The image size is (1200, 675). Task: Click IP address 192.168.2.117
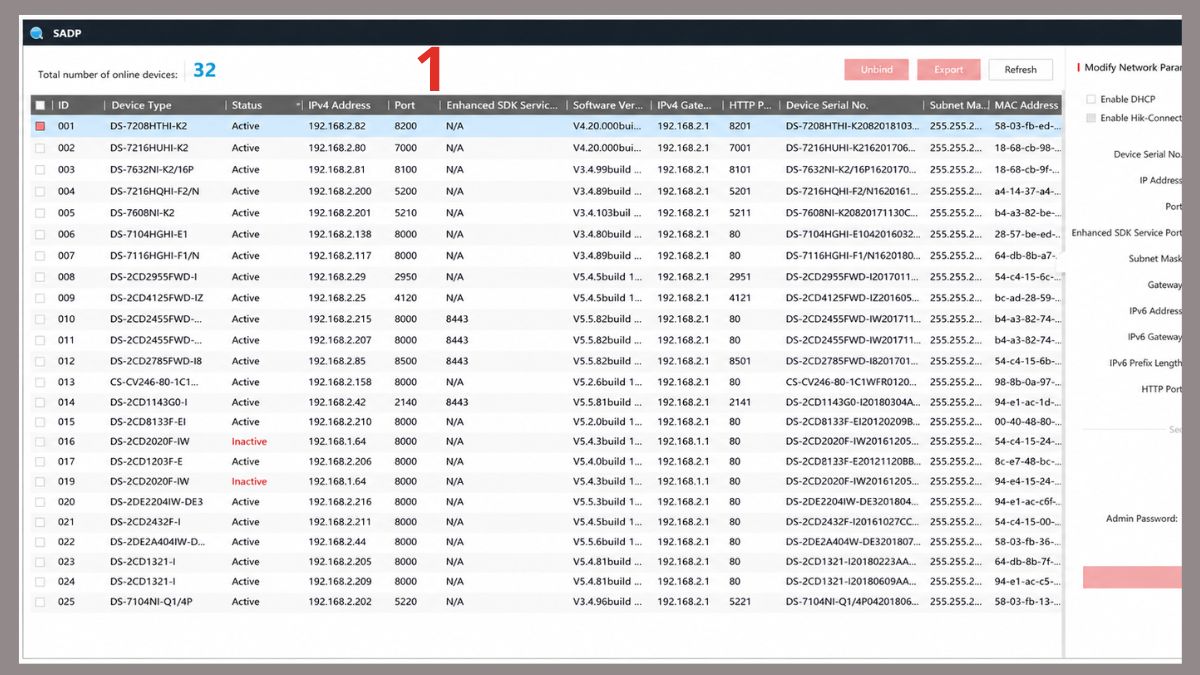[x=340, y=255]
